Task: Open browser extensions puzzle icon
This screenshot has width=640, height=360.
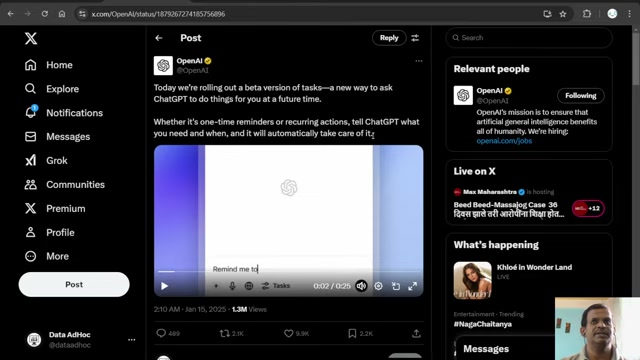Action: tap(587, 14)
